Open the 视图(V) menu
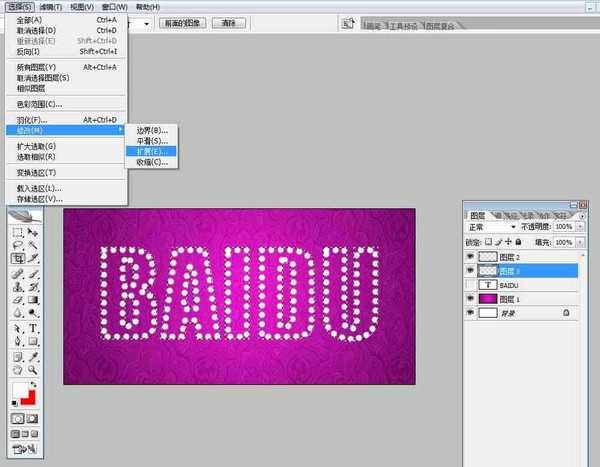Viewport: 600px width, 467px height. pyautogui.click(x=82, y=7)
